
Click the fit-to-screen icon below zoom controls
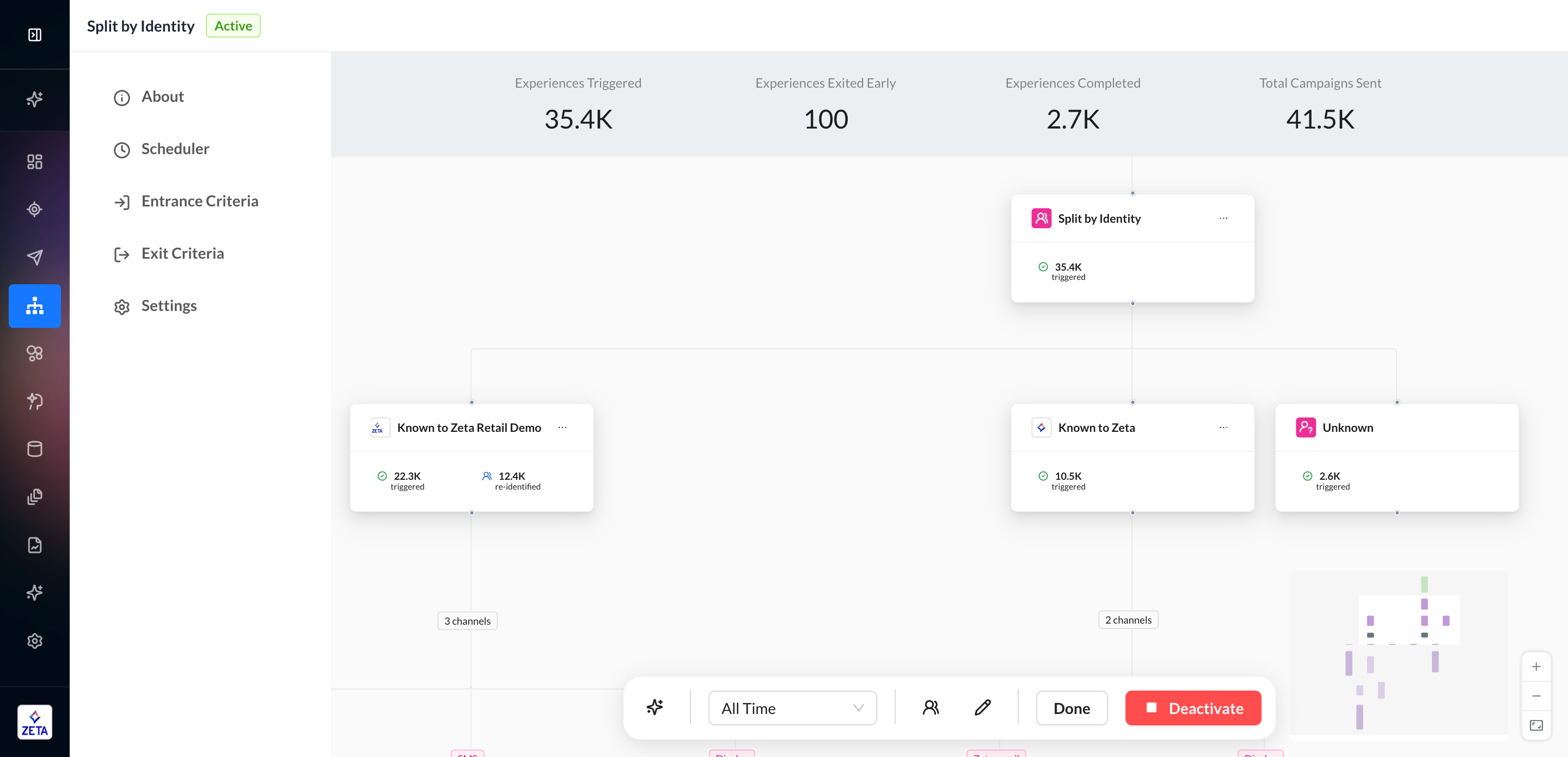[1536, 725]
